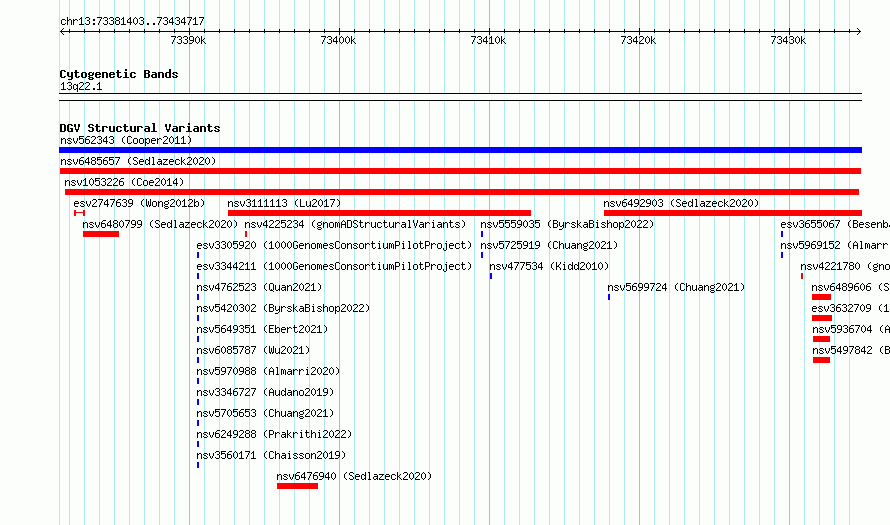890x525 pixels.
Task: Open nsv5559035 (ByrskaBishop2022) label
Action: click(x=567, y=224)
